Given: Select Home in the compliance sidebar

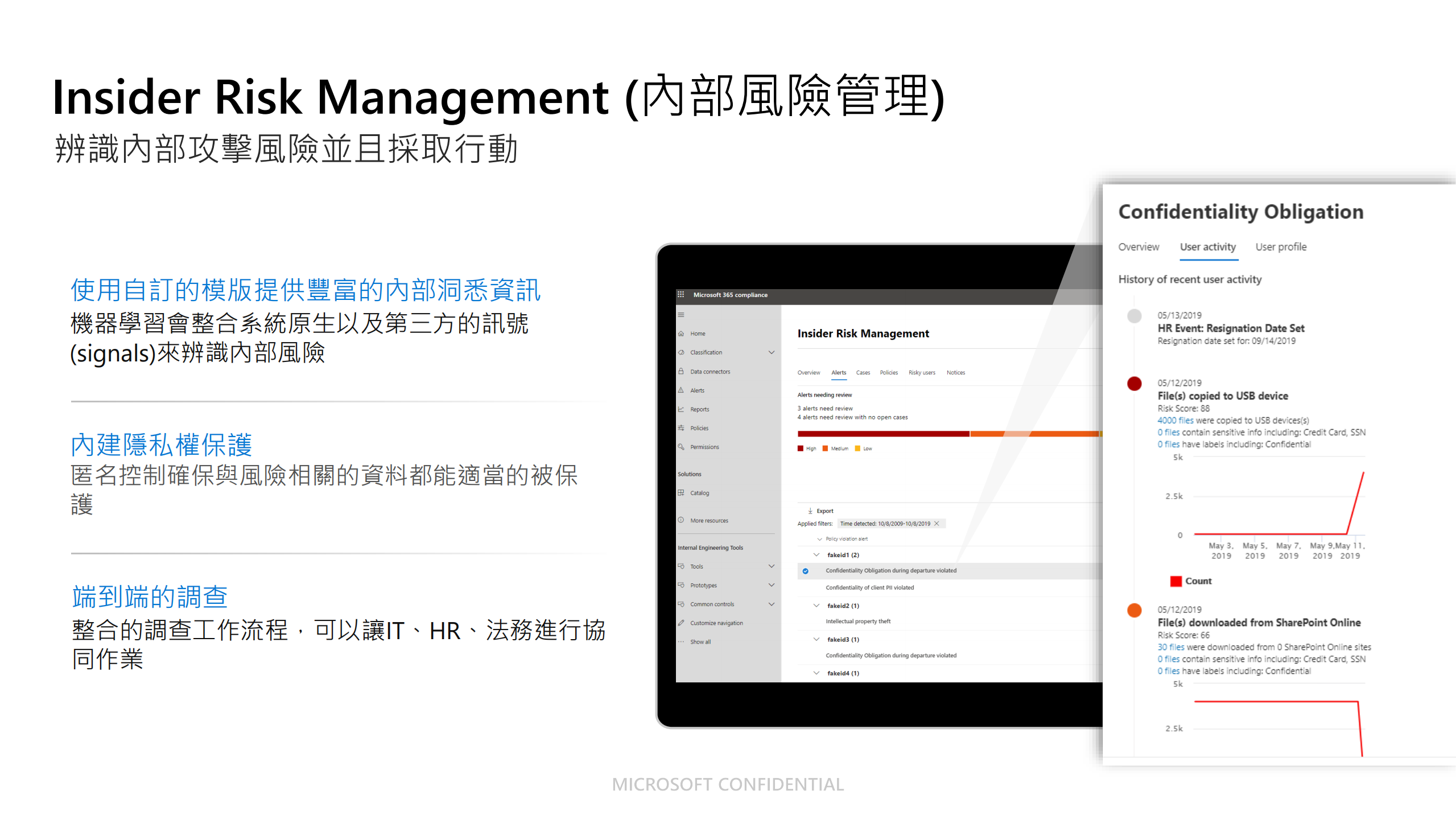Looking at the screenshot, I should click(698, 334).
